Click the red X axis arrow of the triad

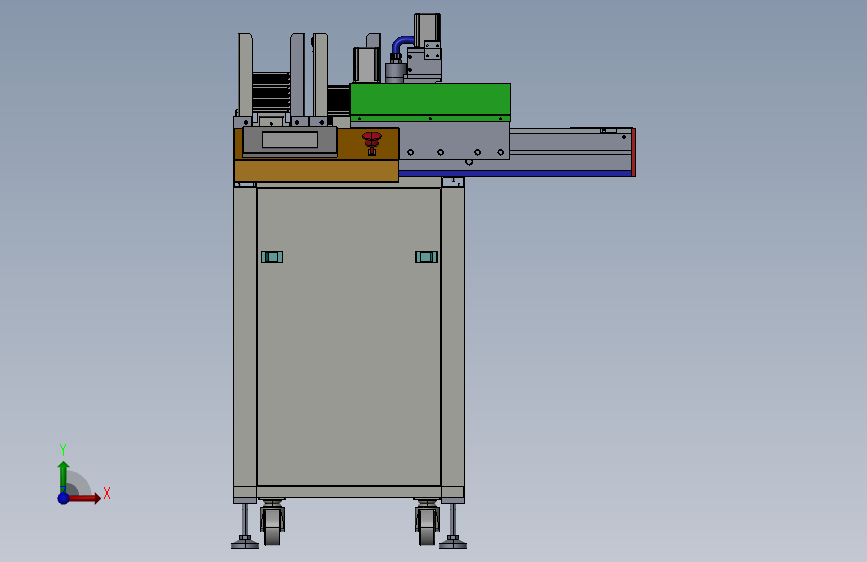[x=84, y=498]
